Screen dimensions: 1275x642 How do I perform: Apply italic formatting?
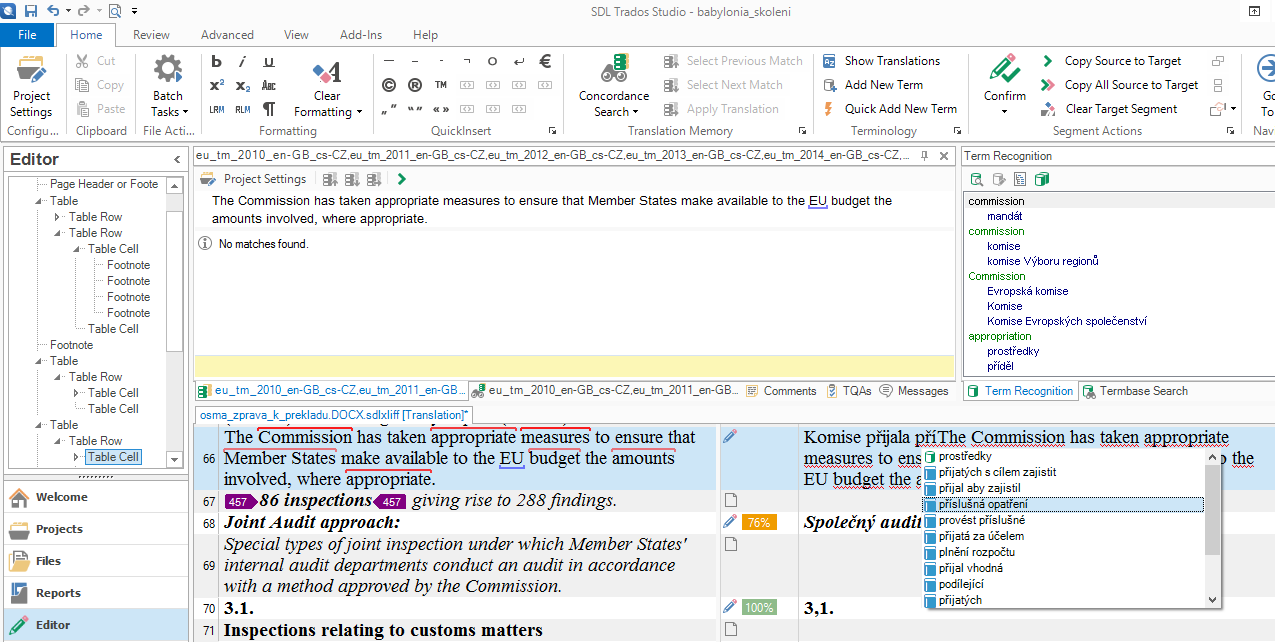click(242, 61)
